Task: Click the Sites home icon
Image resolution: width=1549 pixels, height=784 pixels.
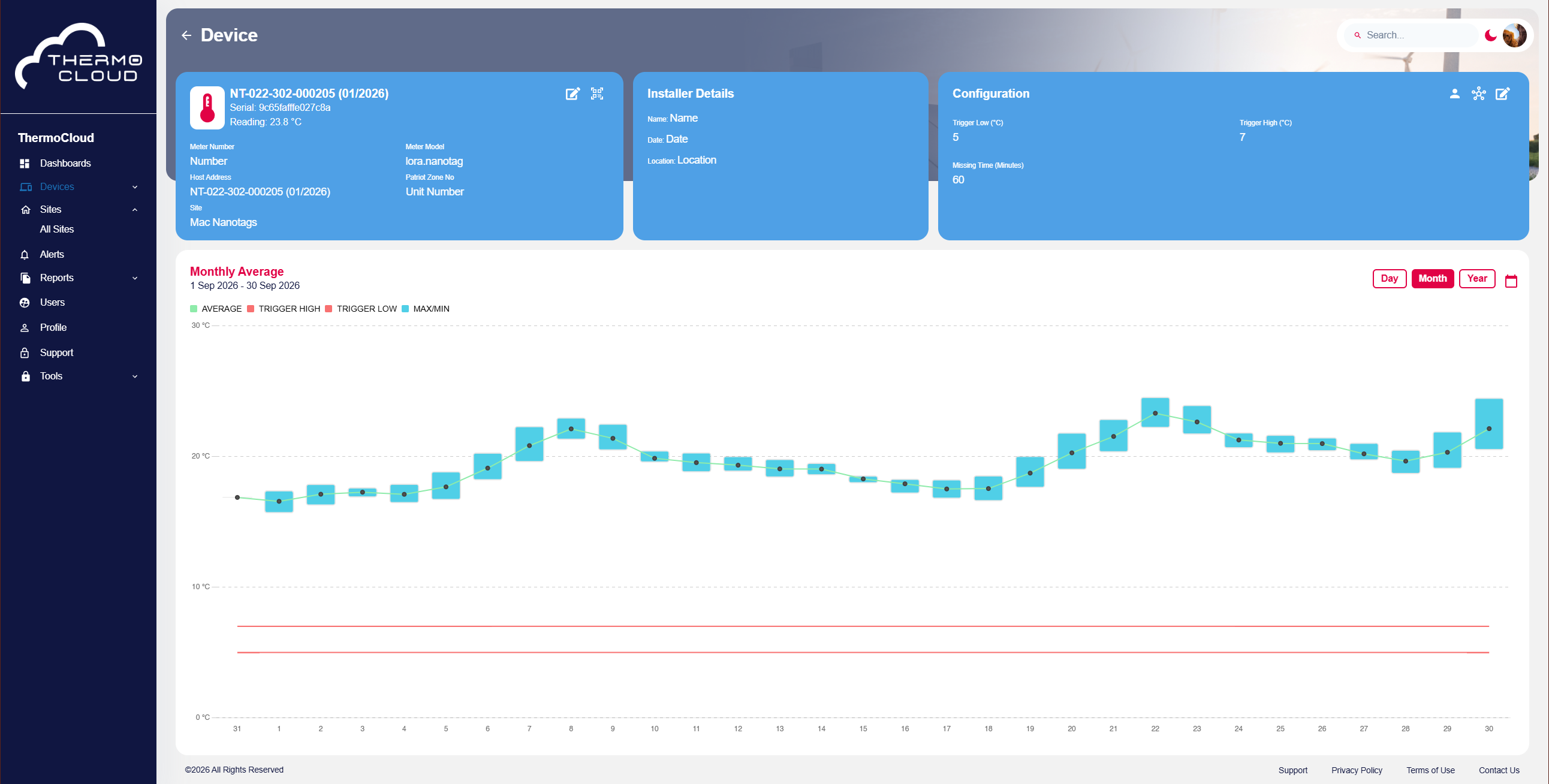Action: tap(25, 210)
